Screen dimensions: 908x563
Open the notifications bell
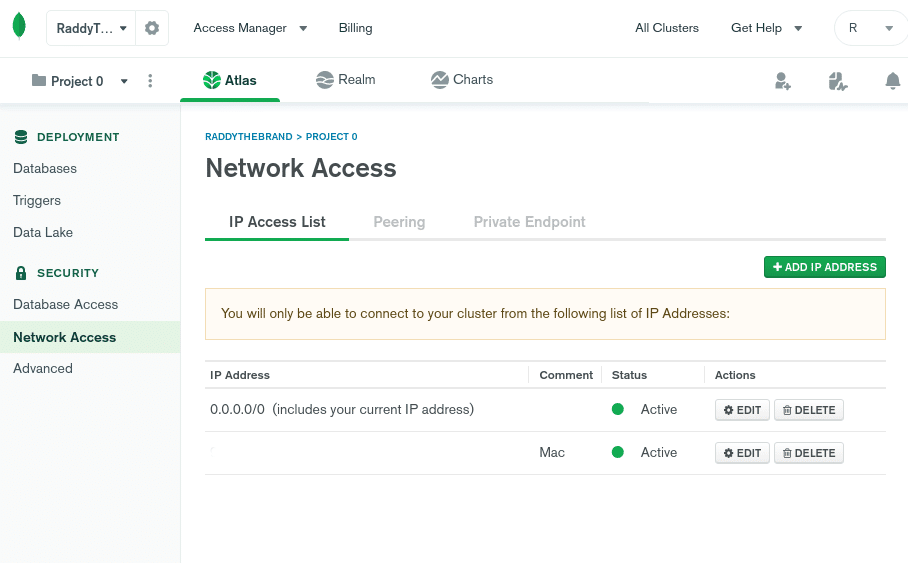pos(892,81)
